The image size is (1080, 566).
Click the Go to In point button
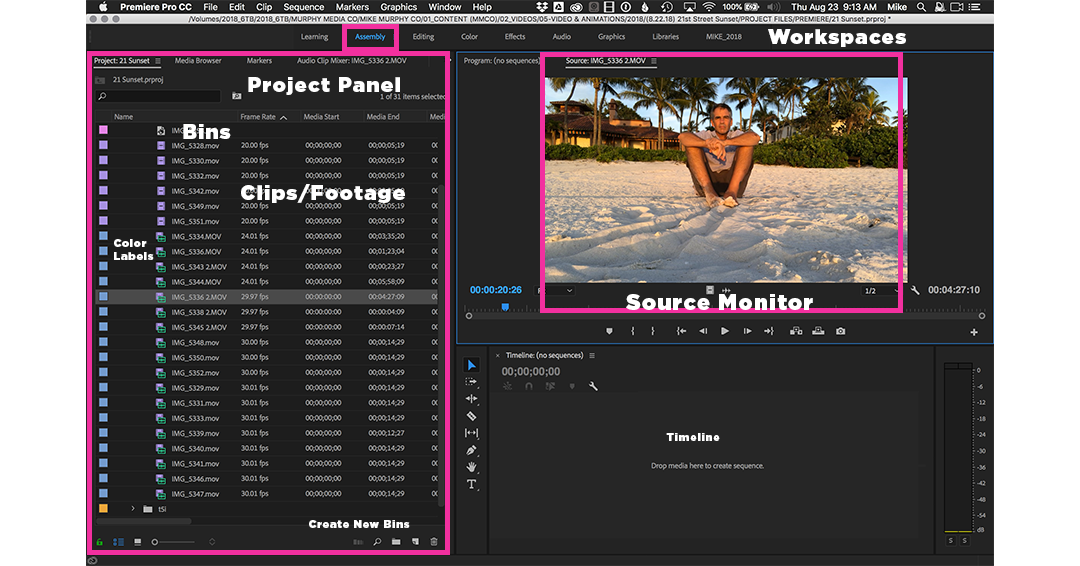click(681, 331)
